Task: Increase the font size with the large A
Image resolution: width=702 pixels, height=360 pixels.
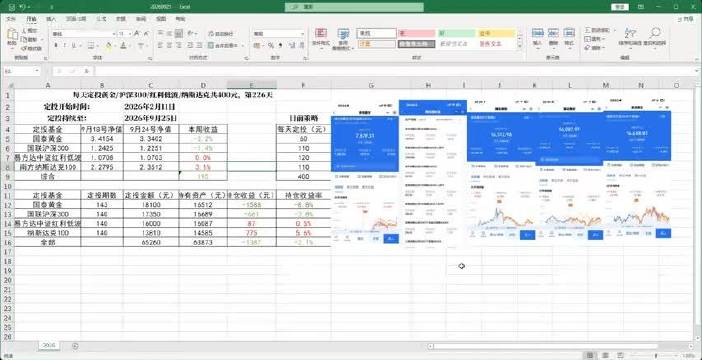Action: (137, 34)
